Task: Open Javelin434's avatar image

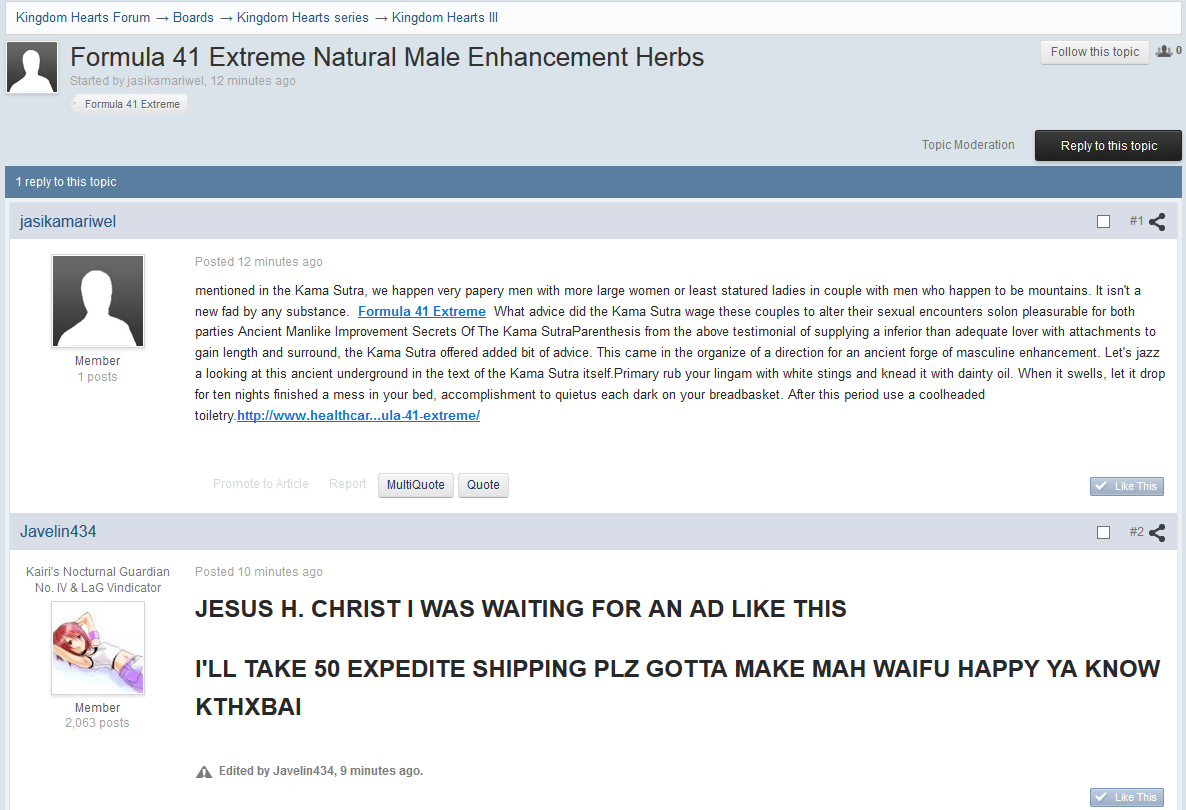Action: point(98,648)
